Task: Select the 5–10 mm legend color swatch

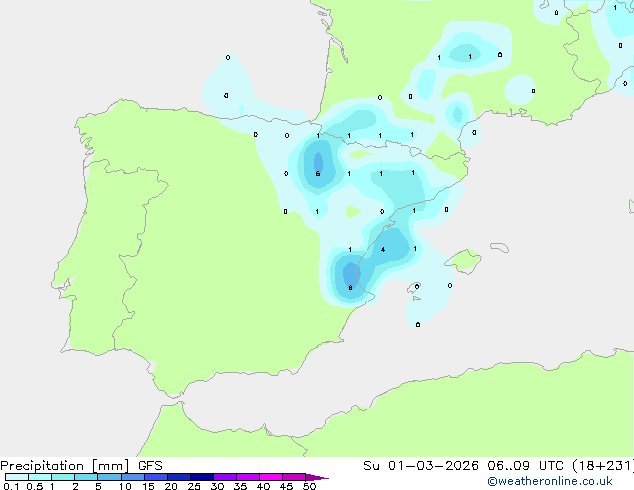Action: (109, 477)
